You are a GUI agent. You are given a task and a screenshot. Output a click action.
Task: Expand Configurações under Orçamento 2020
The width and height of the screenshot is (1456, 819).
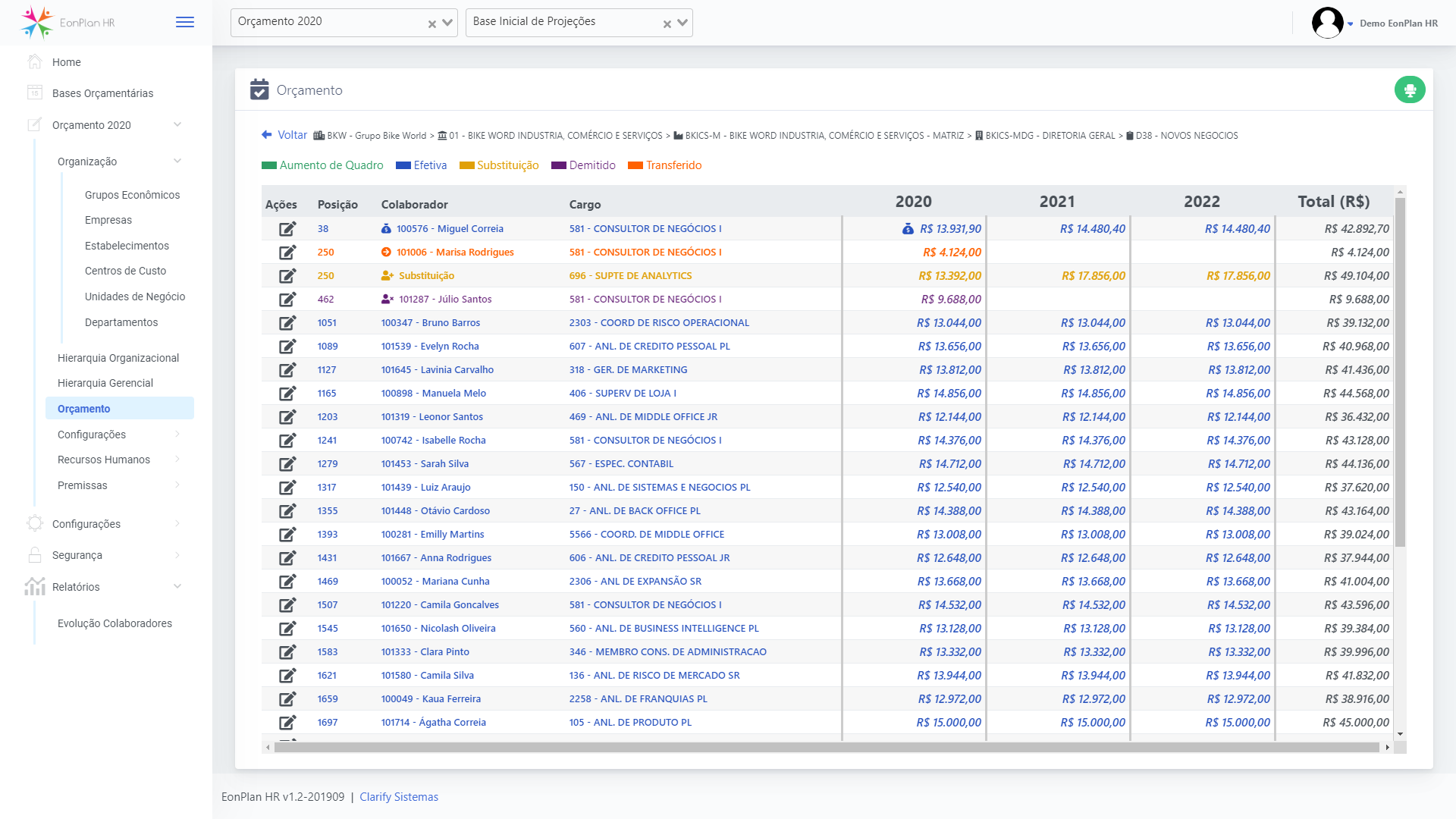[177, 434]
